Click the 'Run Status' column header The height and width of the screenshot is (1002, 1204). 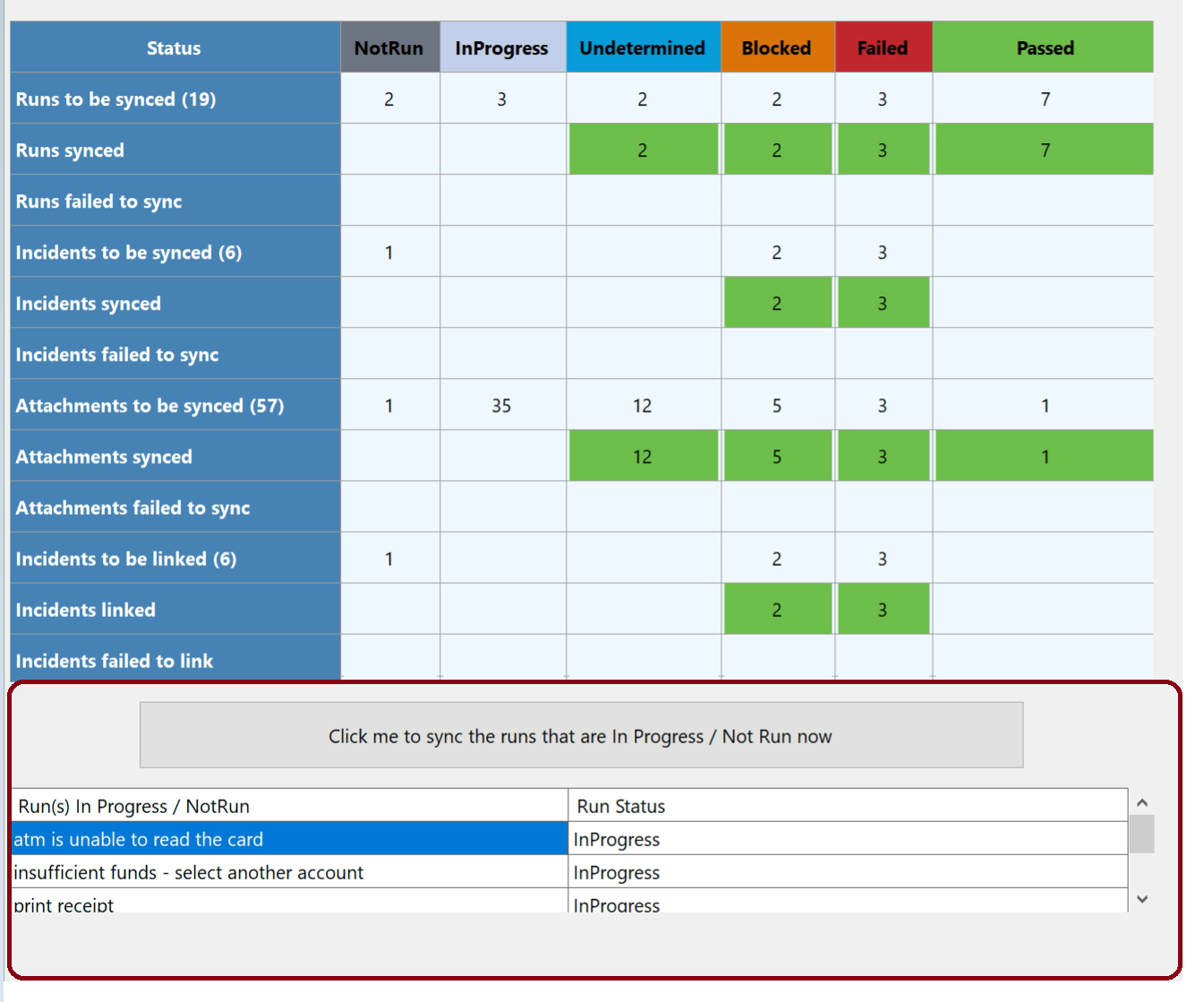pos(847,806)
